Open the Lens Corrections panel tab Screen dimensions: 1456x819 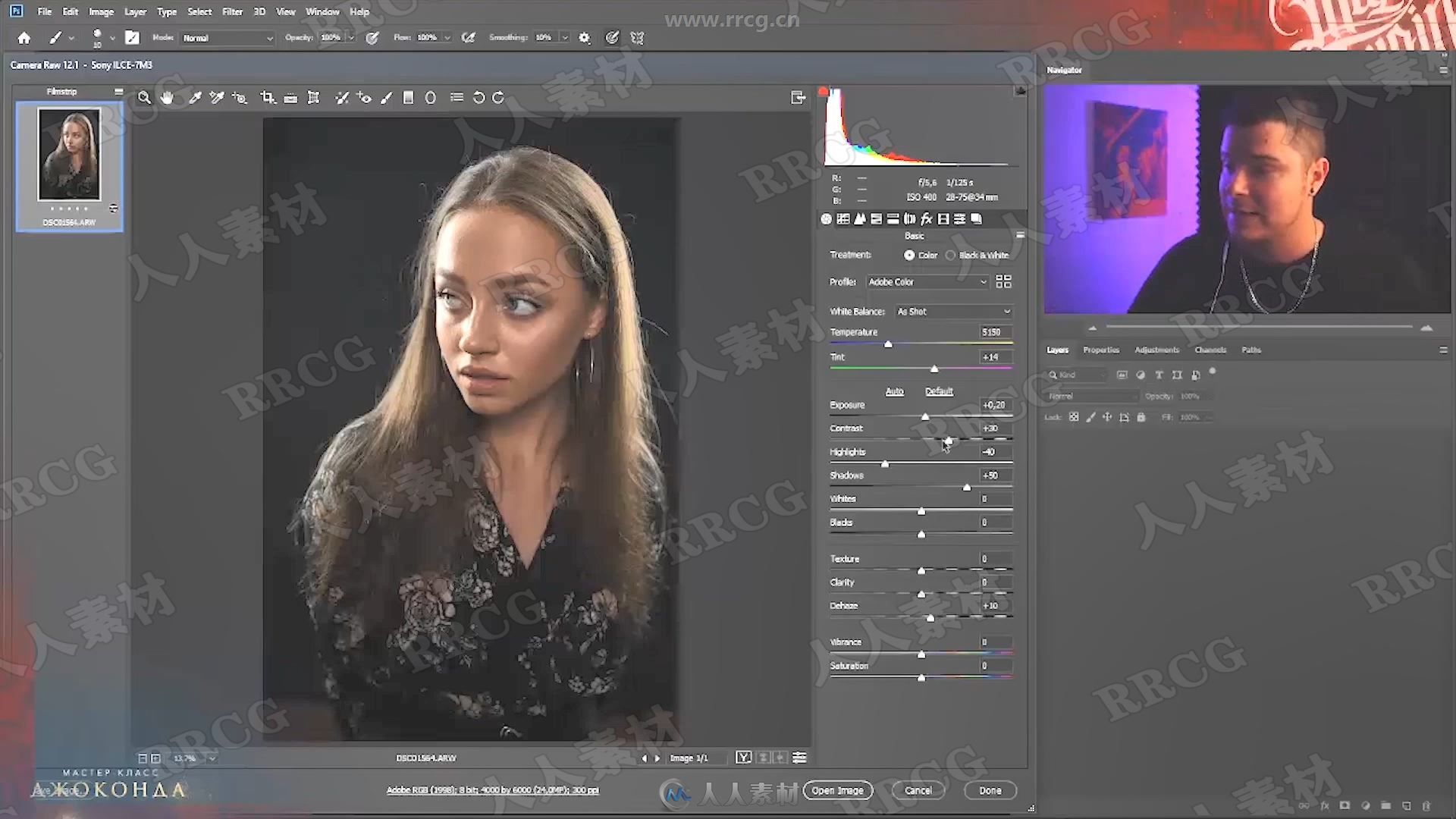coord(909,219)
